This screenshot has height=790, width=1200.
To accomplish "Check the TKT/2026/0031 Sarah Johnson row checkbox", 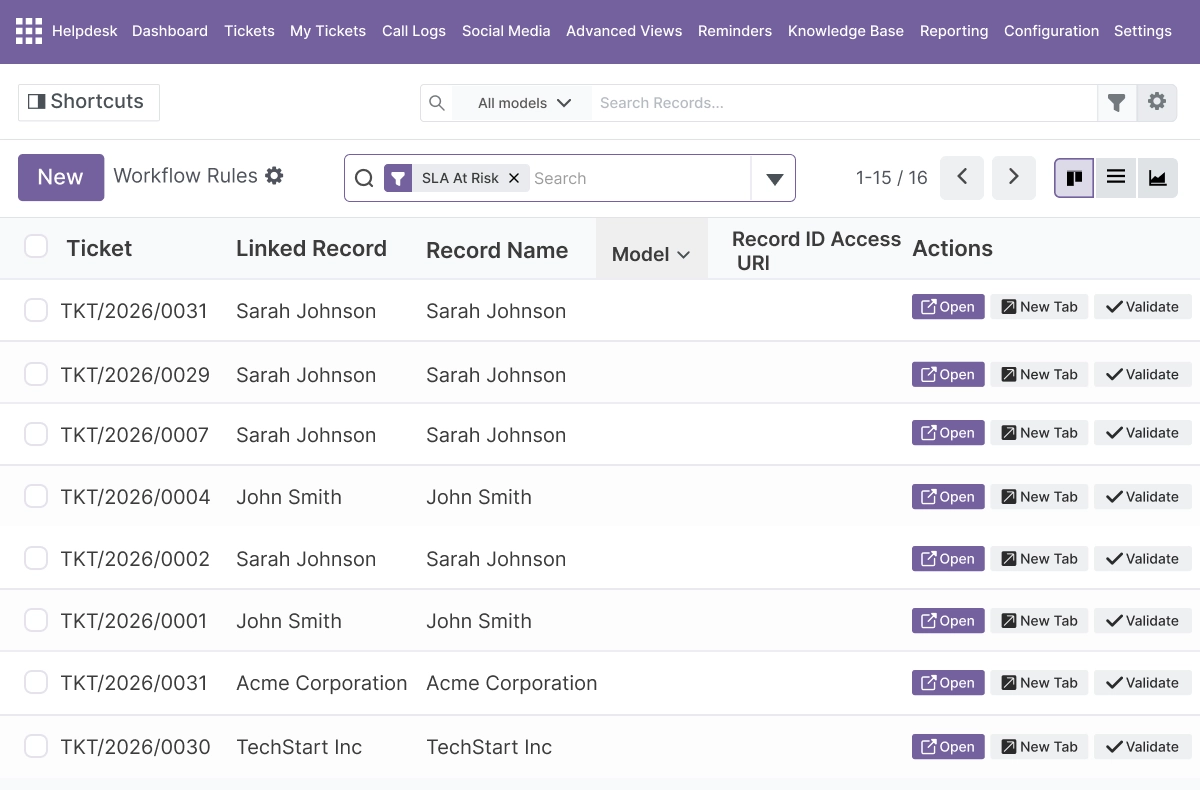I will click(36, 310).
